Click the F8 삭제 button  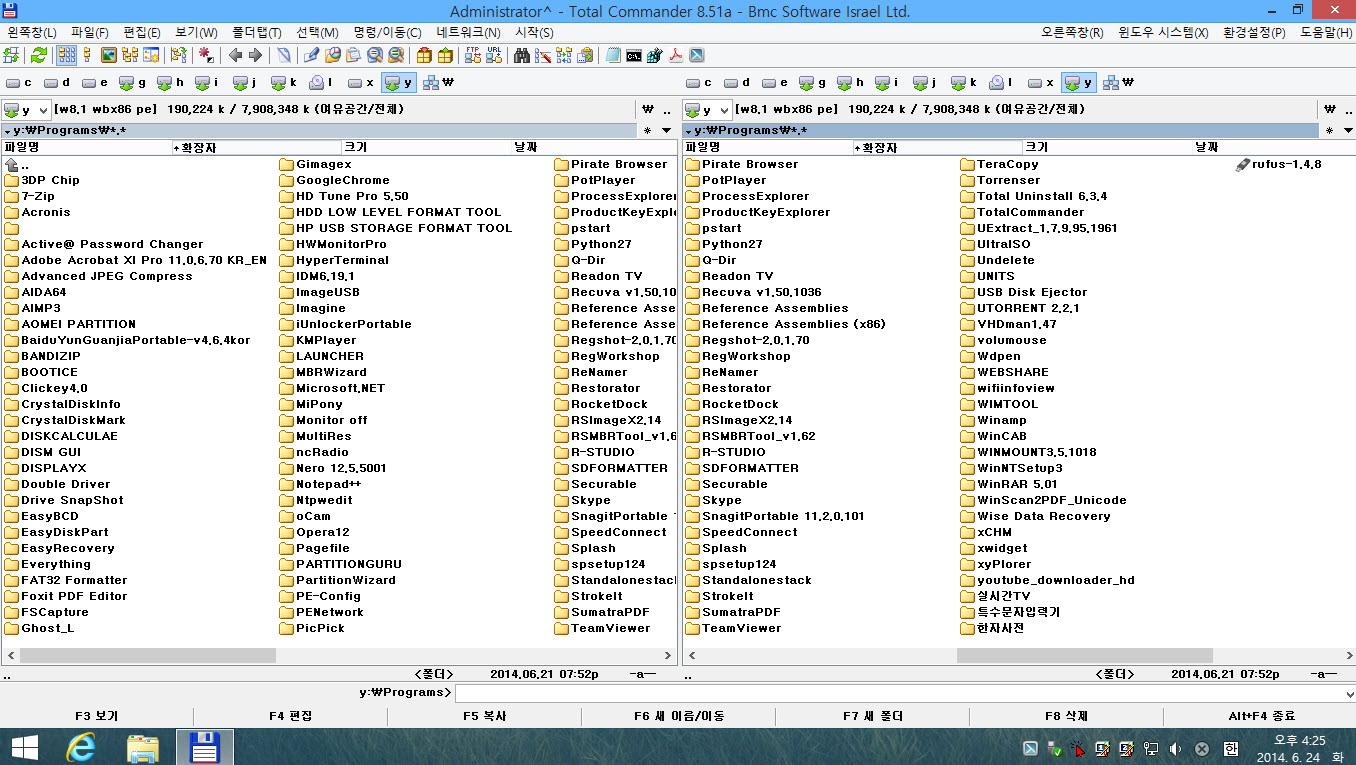tap(1066, 716)
